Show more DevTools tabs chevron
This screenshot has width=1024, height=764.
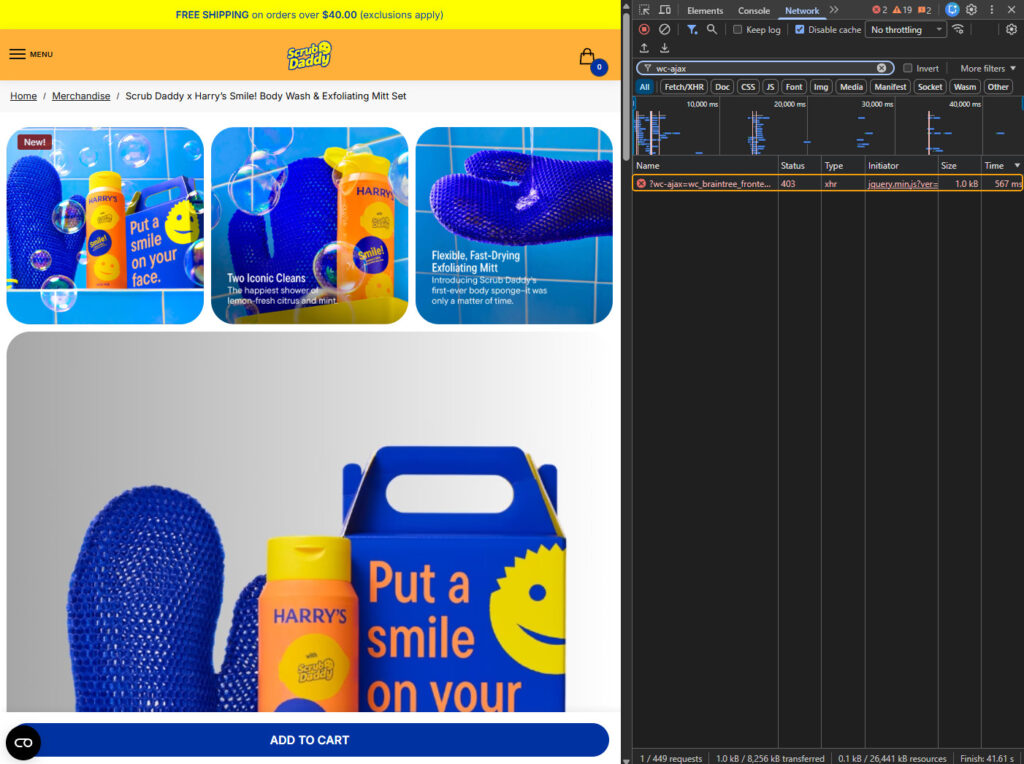coord(834,10)
